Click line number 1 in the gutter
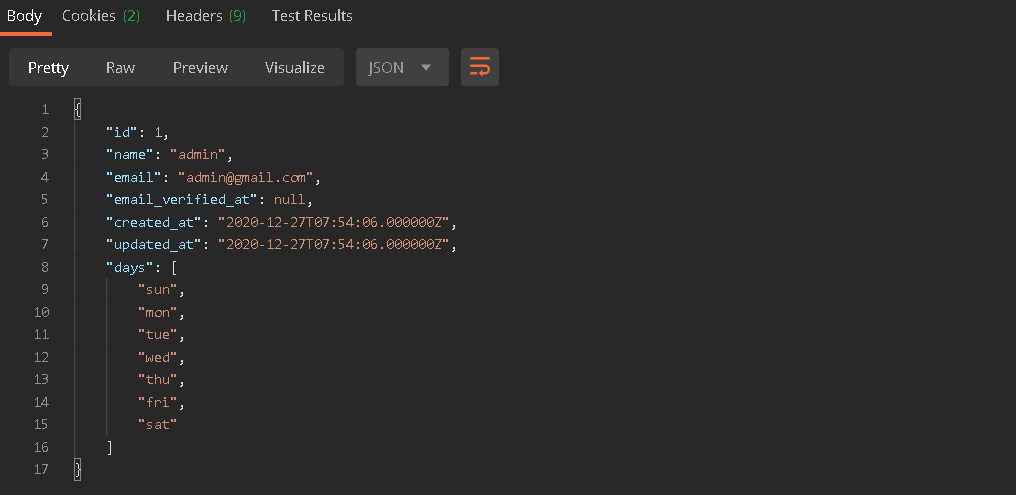1016x495 pixels. pyautogui.click(x=45, y=109)
